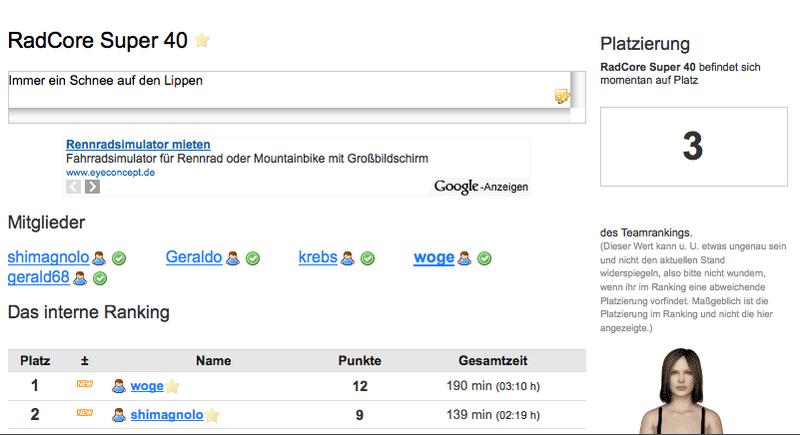Click the NEW badge in woge's ranking row
800x435 pixels.
click(84, 385)
